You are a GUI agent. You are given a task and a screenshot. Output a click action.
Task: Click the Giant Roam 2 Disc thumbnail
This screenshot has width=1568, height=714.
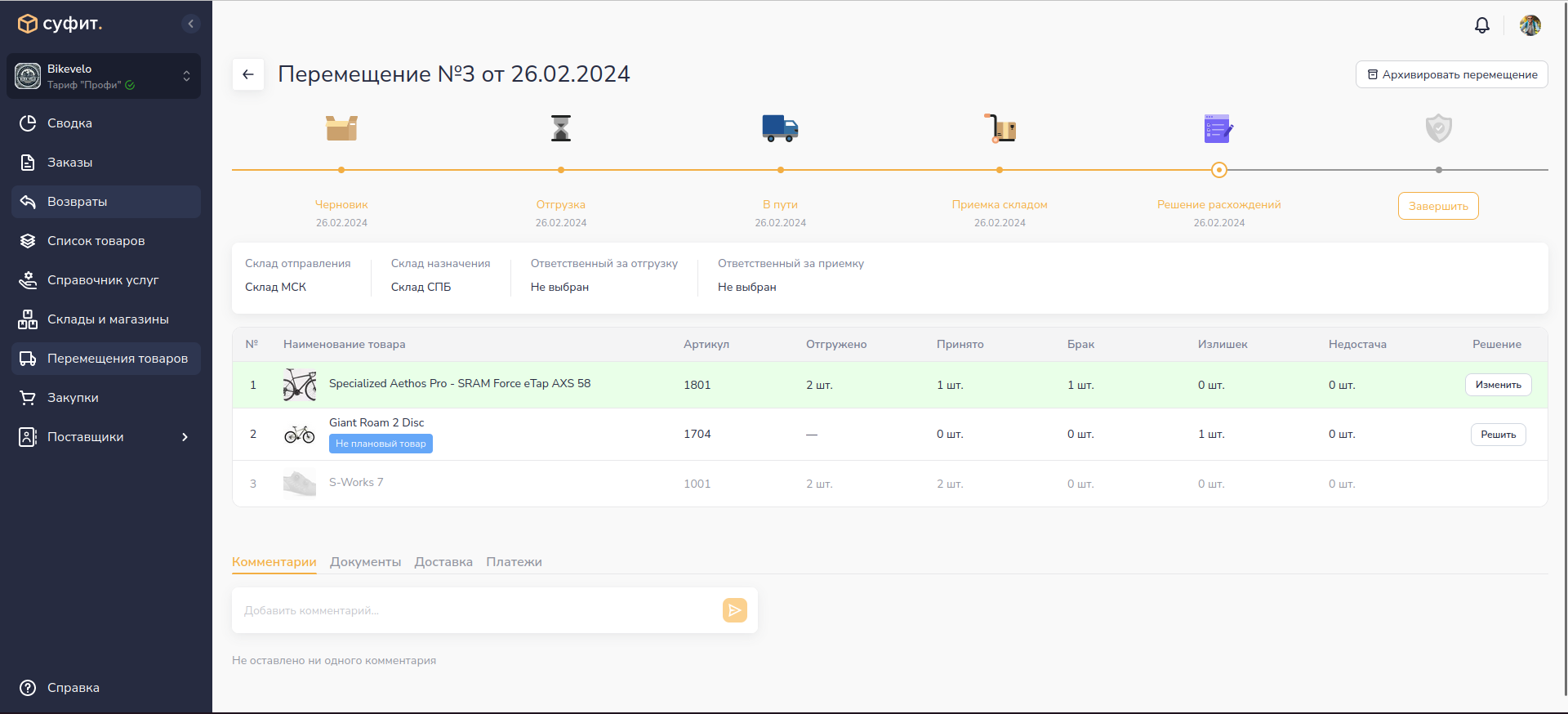click(x=300, y=434)
